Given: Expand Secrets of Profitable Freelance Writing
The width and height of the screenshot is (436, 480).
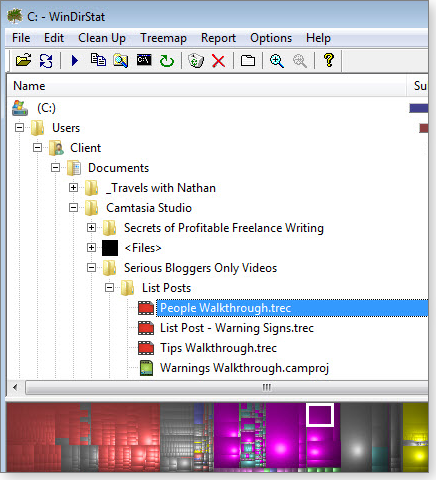Looking at the screenshot, I should click(x=92, y=228).
